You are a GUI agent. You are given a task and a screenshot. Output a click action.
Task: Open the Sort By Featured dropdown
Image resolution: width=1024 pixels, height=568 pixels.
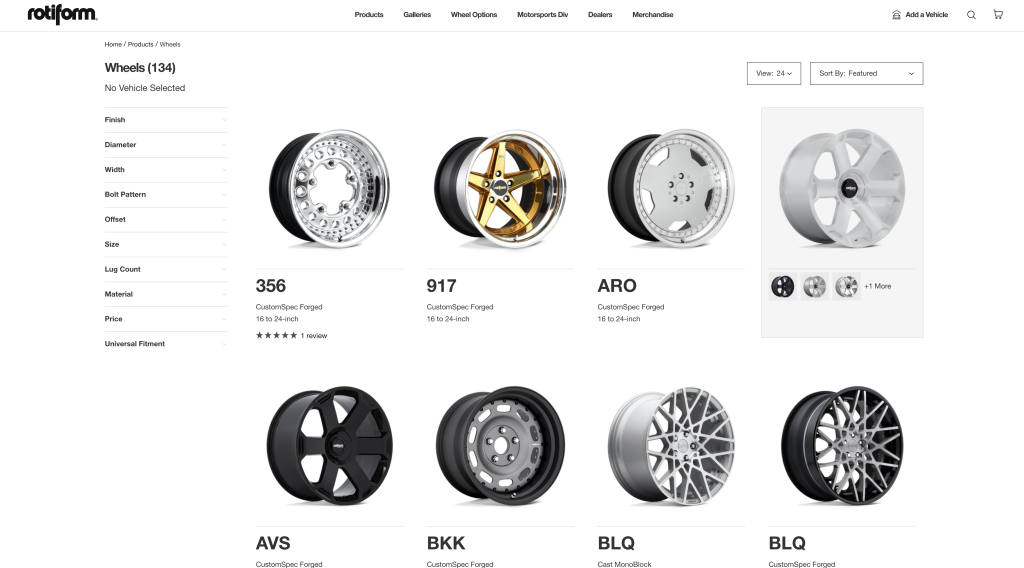(x=867, y=73)
